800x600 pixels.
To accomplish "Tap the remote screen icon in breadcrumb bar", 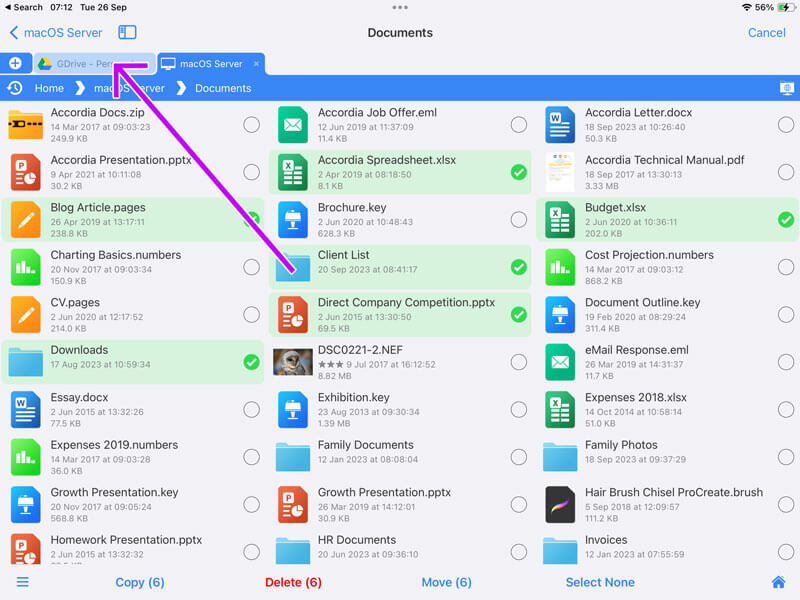I will click(x=787, y=88).
